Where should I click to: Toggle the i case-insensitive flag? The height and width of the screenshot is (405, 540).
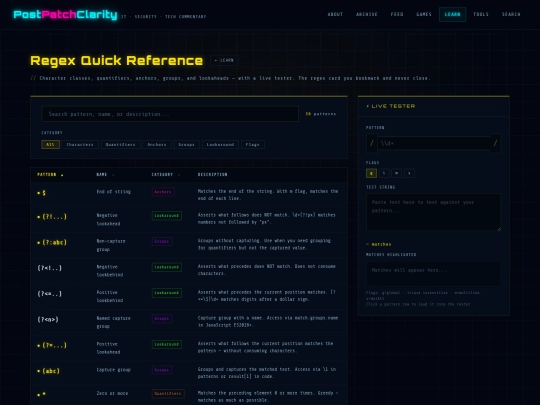pyautogui.click(x=384, y=173)
